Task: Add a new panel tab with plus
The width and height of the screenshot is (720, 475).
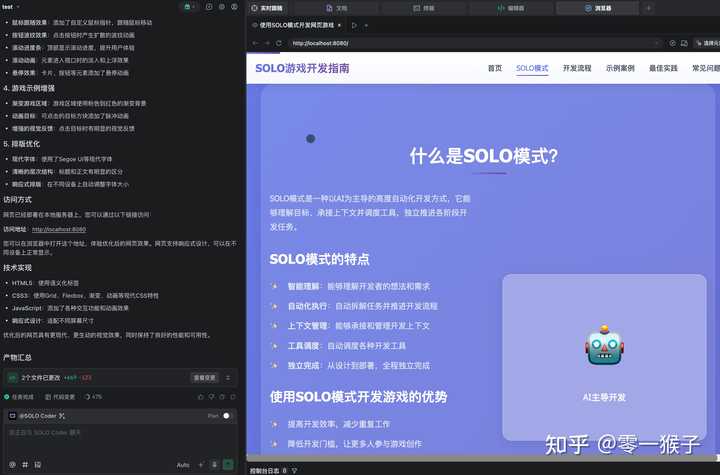Action: tap(648, 8)
